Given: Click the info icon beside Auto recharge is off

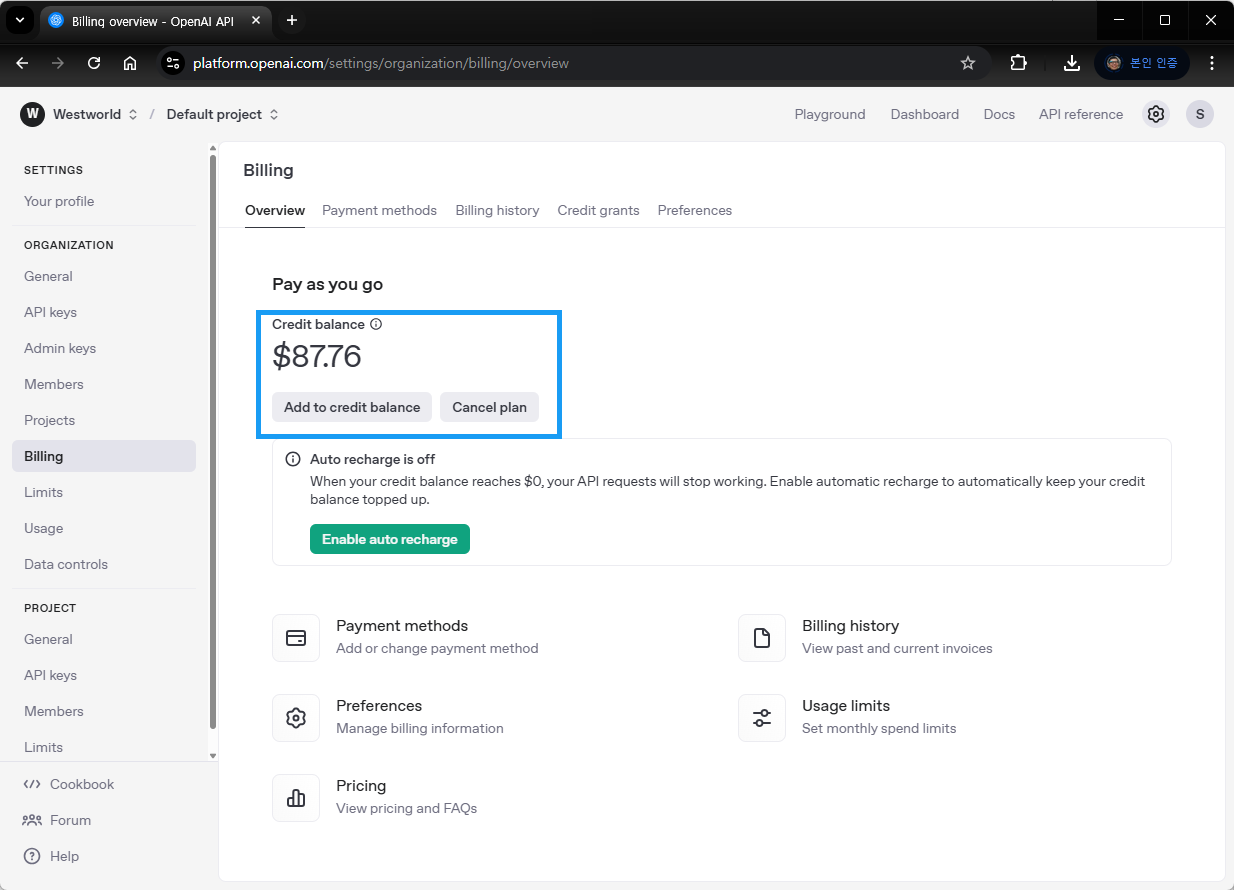Looking at the screenshot, I should 293,459.
